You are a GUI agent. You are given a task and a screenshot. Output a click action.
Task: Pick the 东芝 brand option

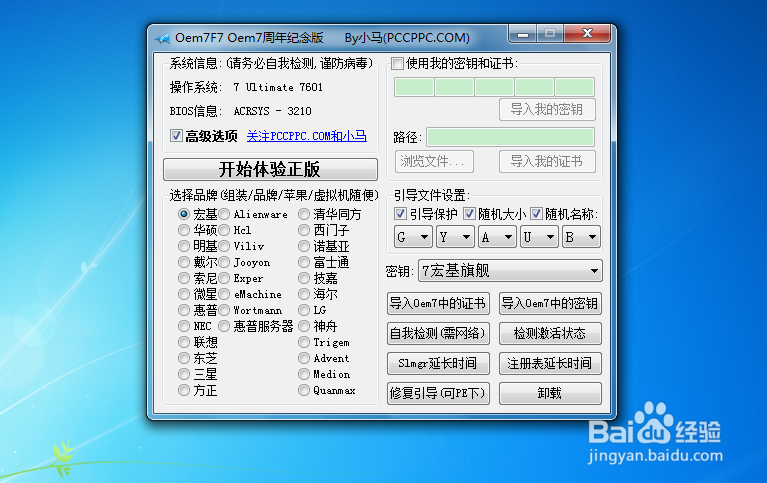[x=184, y=358]
